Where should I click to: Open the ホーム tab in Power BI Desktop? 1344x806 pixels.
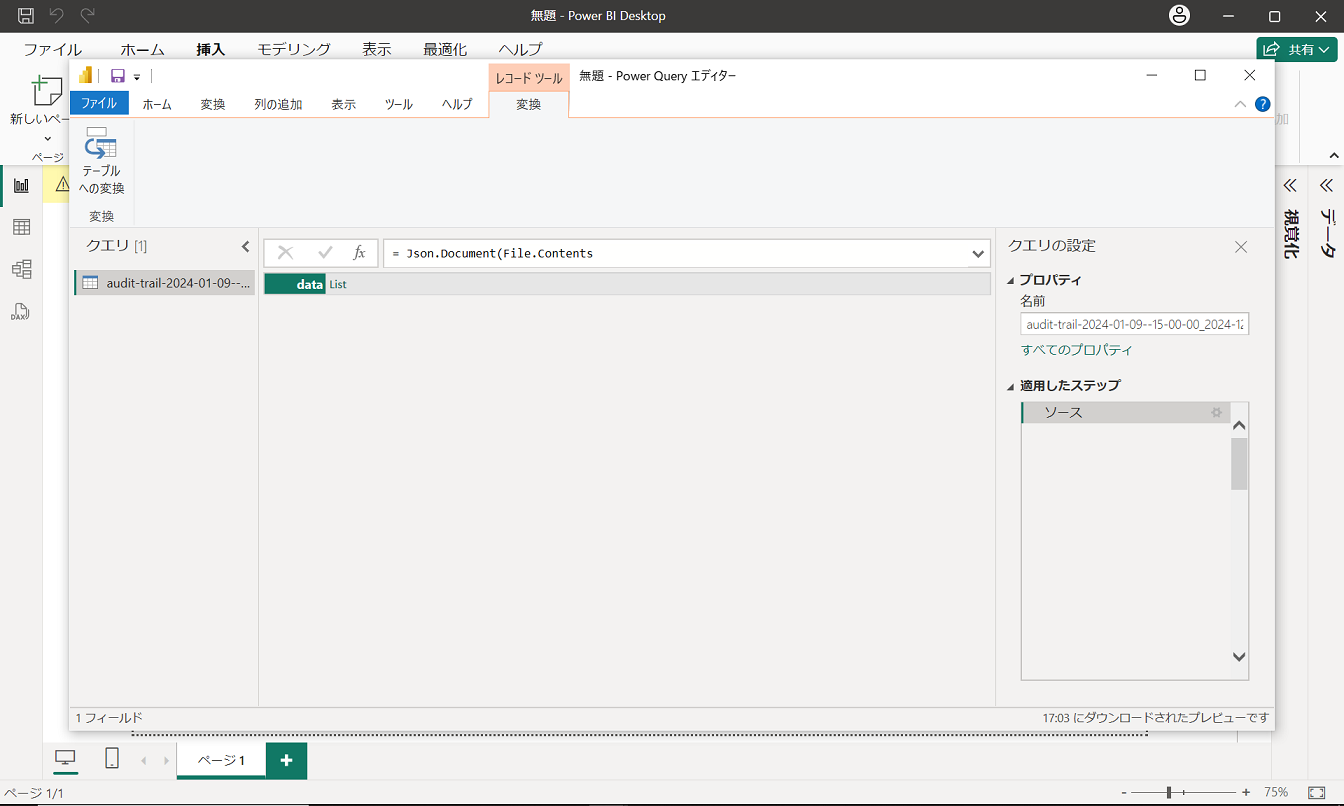point(142,49)
